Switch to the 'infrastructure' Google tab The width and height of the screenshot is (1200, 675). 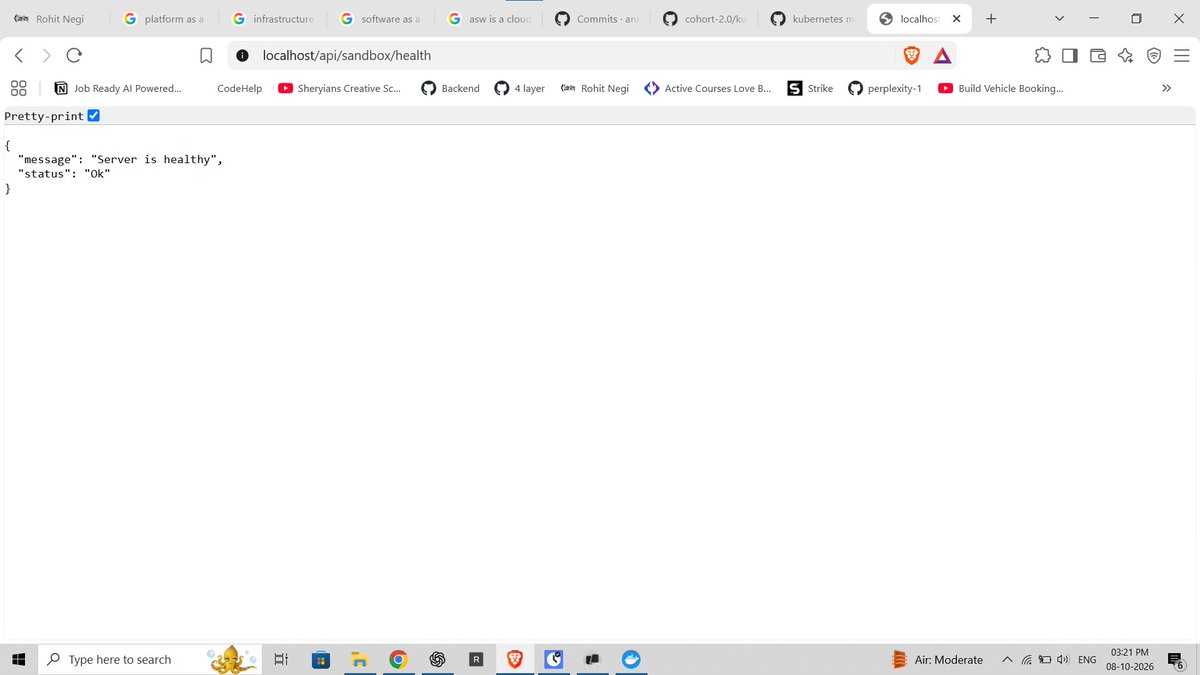(272, 19)
